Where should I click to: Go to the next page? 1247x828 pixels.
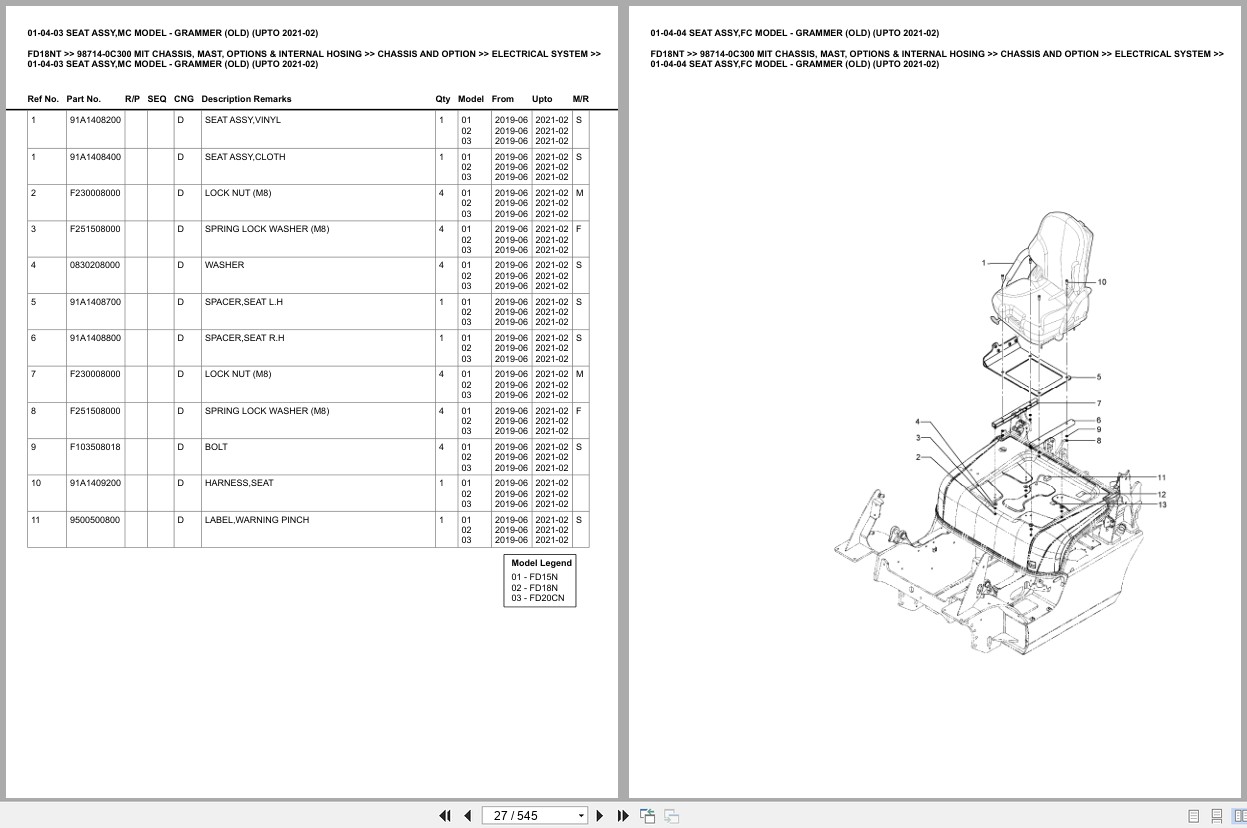tap(600, 815)
